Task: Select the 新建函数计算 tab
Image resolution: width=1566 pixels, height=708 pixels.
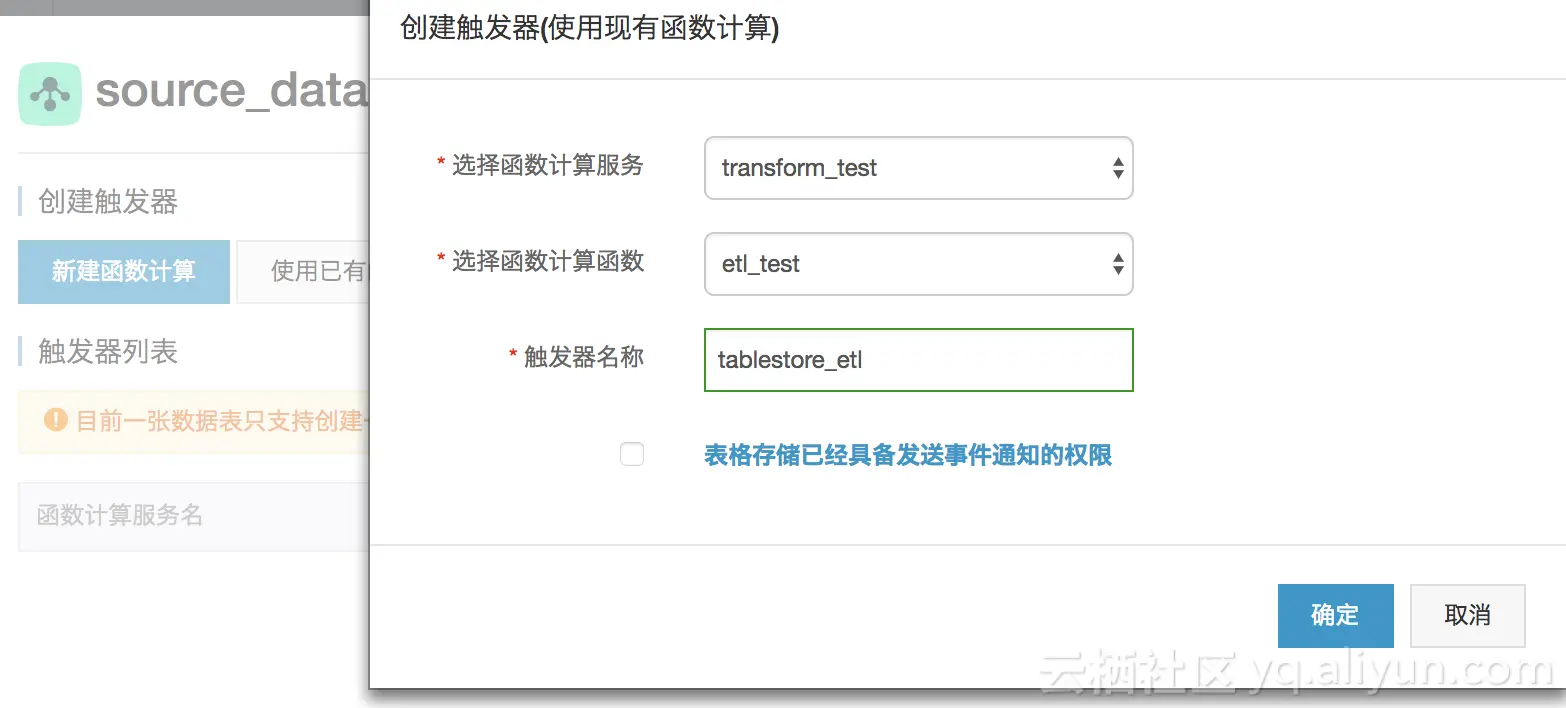Action: pos(124,271)
